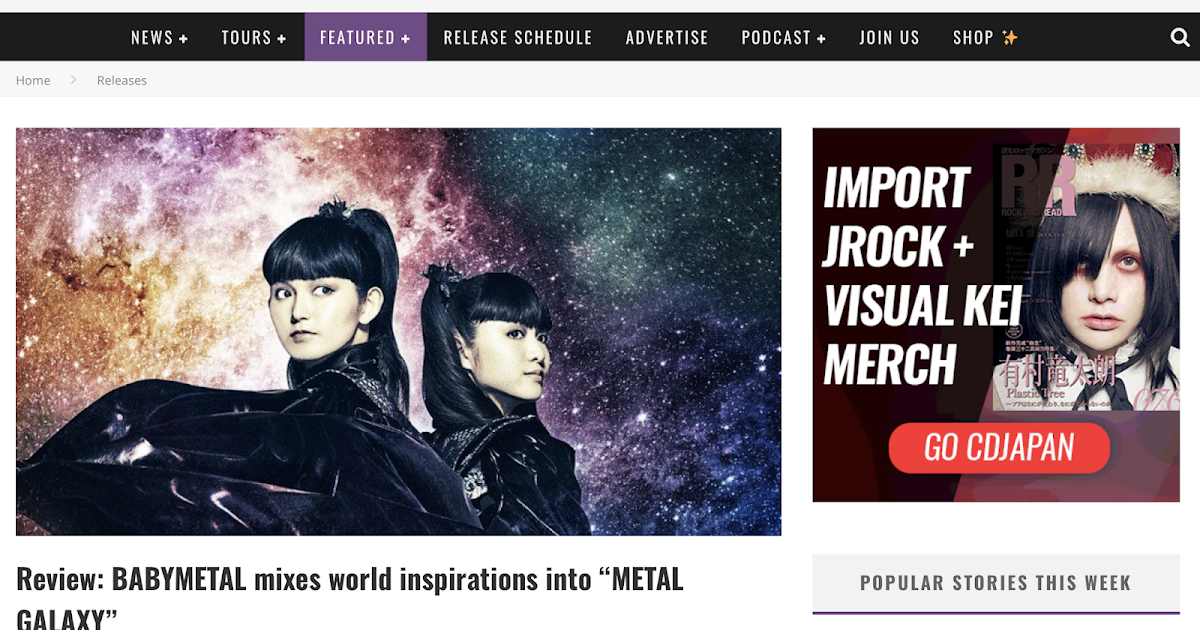
Task: Select the Popular Stories This Week heading
Action: (996, 583)
